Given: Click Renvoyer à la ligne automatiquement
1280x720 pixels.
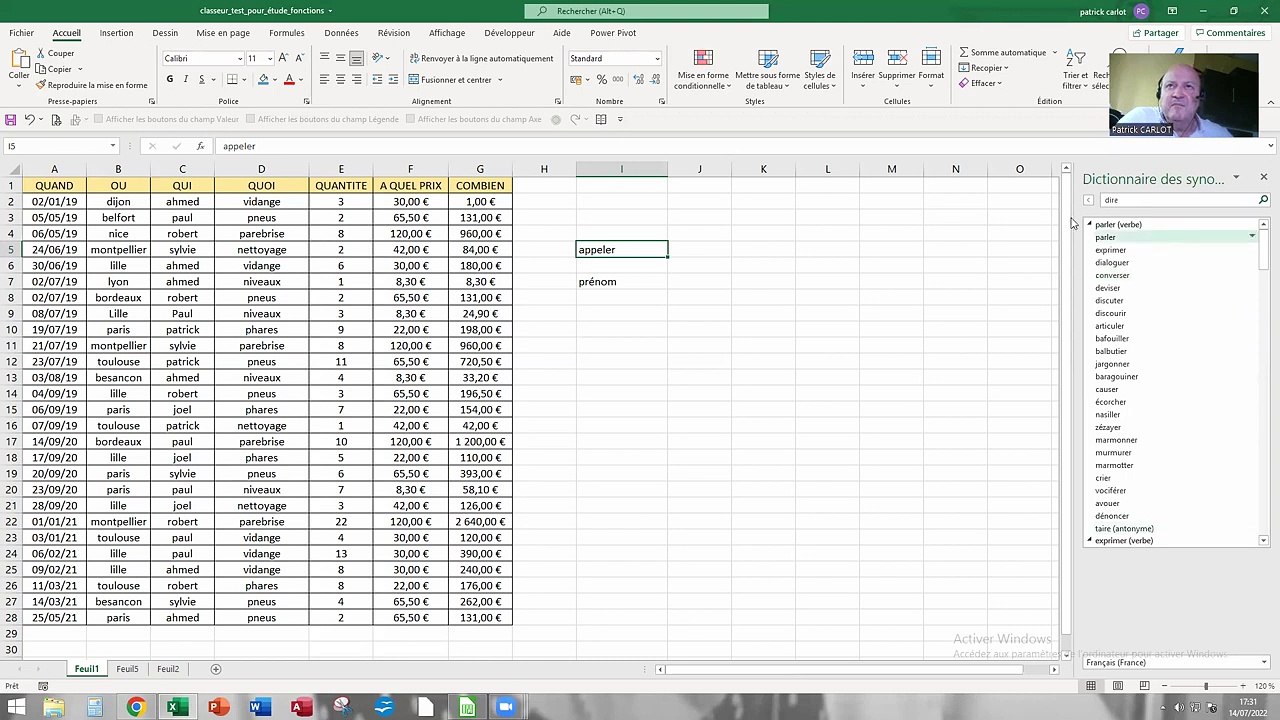Looking at the screenshot, I should pos(481,58).
